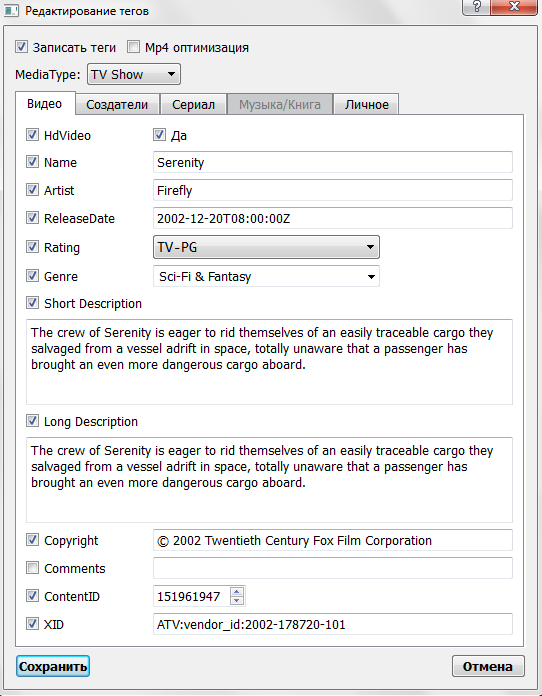Viewport: 542px width, 696px height.
Task: Click into the XID text field
Action: pos(333,624)
